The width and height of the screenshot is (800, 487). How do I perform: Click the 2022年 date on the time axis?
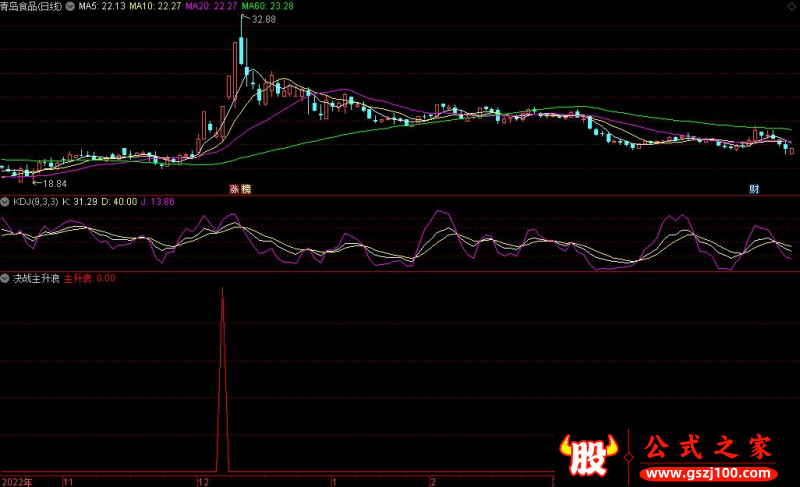tap(16, 481)
